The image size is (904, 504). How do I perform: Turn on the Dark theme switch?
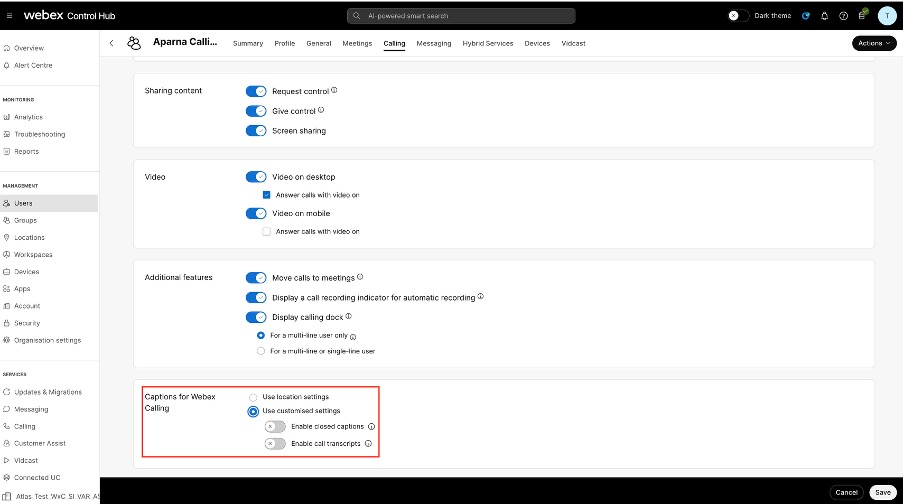738,16
